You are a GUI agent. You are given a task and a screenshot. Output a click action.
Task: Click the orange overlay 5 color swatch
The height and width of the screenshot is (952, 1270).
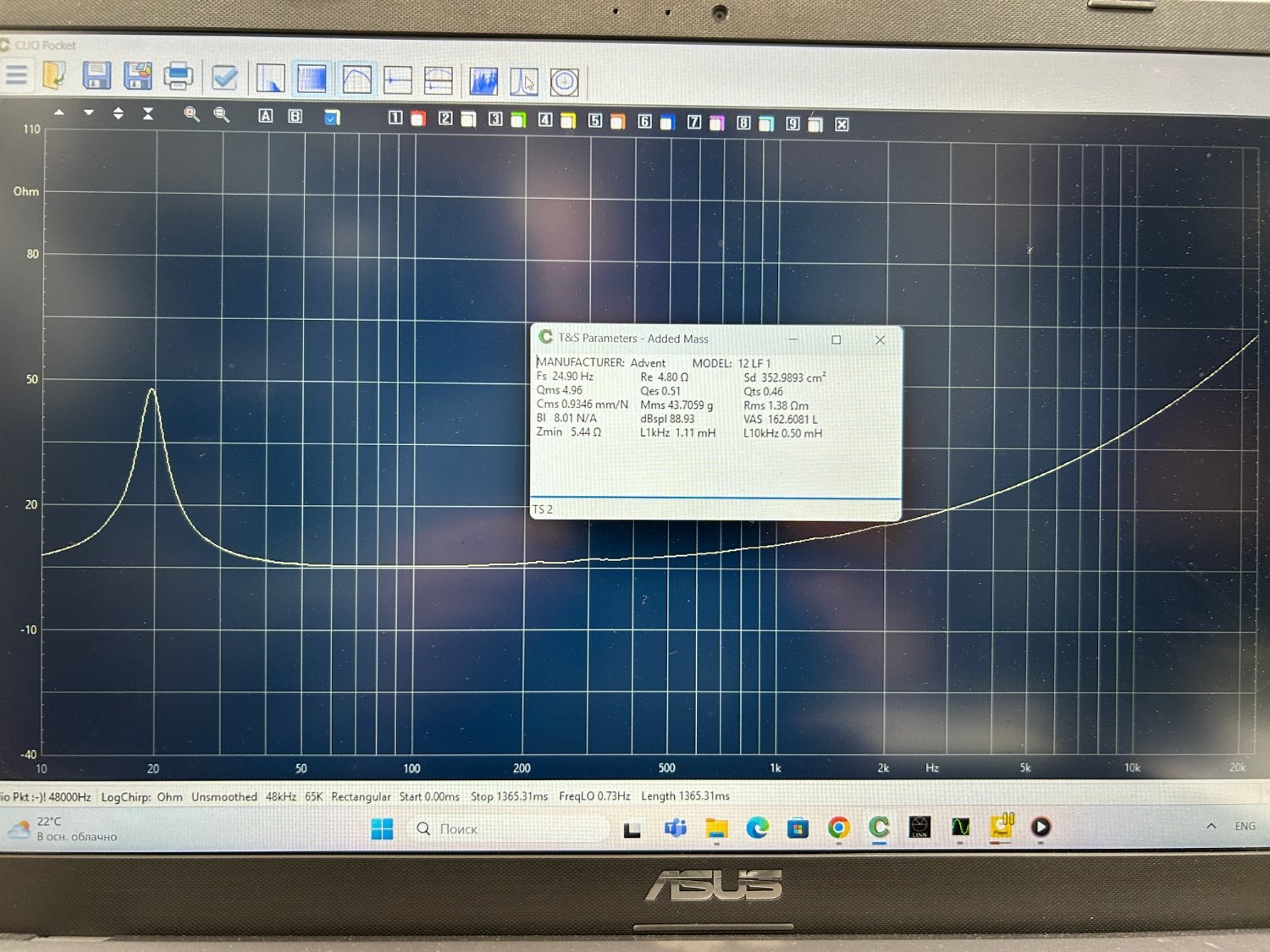click(618, 123)
